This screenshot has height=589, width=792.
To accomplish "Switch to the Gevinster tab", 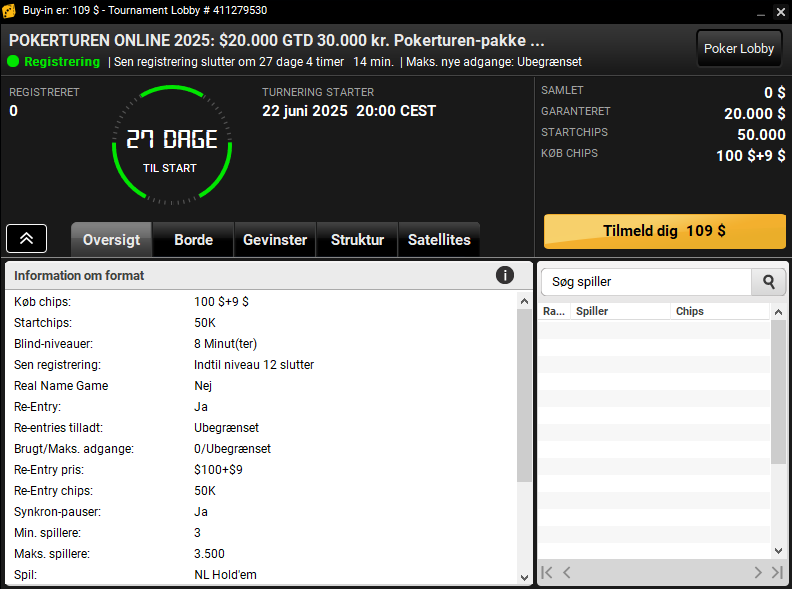I will coord(275,239).
